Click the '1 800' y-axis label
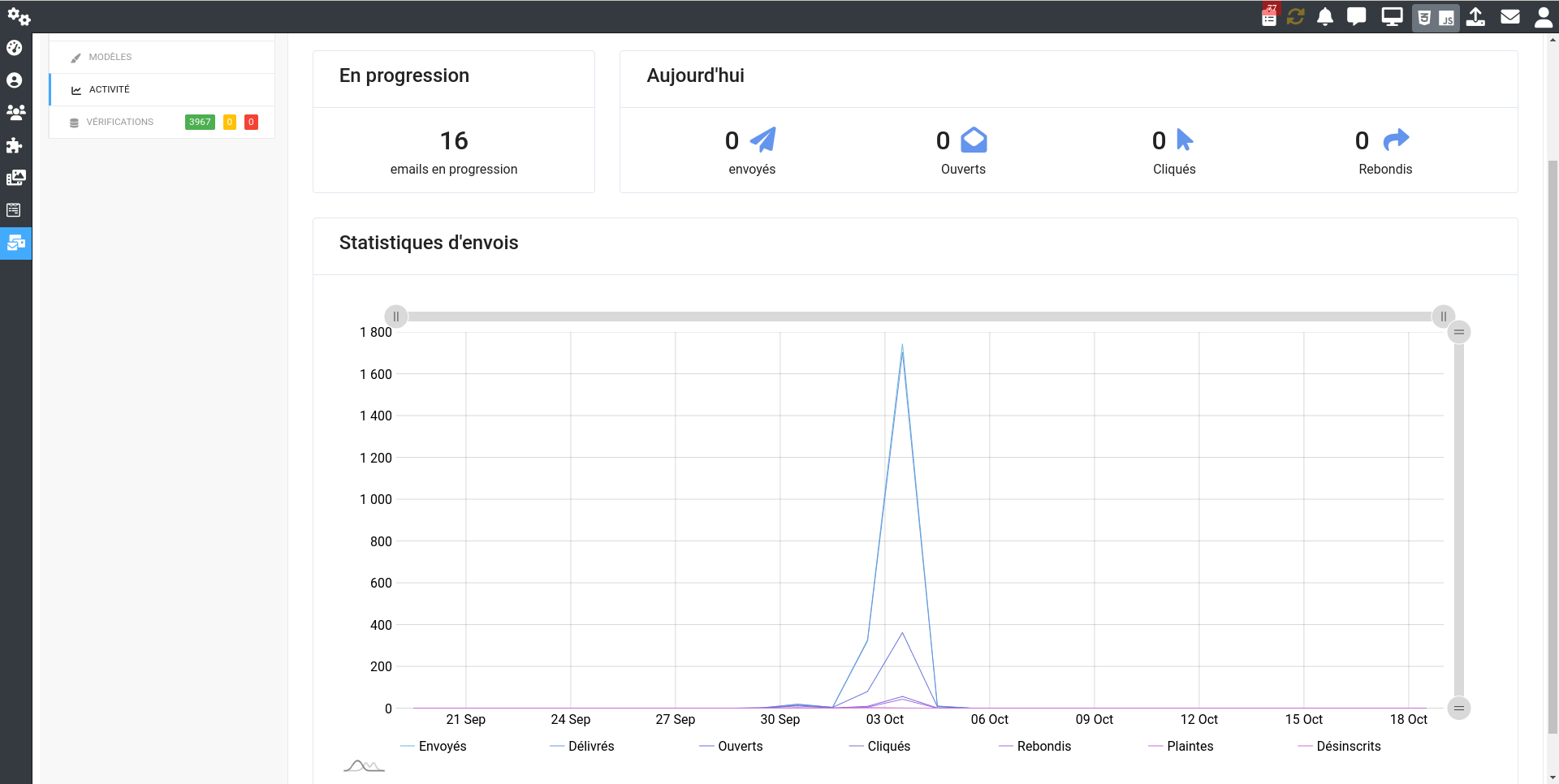The image size is (1559, 784). (376, 332)
